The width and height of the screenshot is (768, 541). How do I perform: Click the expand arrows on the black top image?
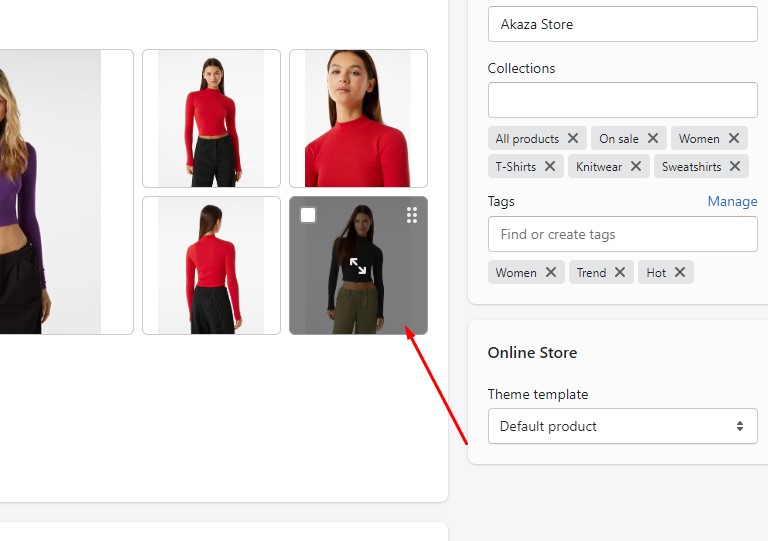coord(358,266)
